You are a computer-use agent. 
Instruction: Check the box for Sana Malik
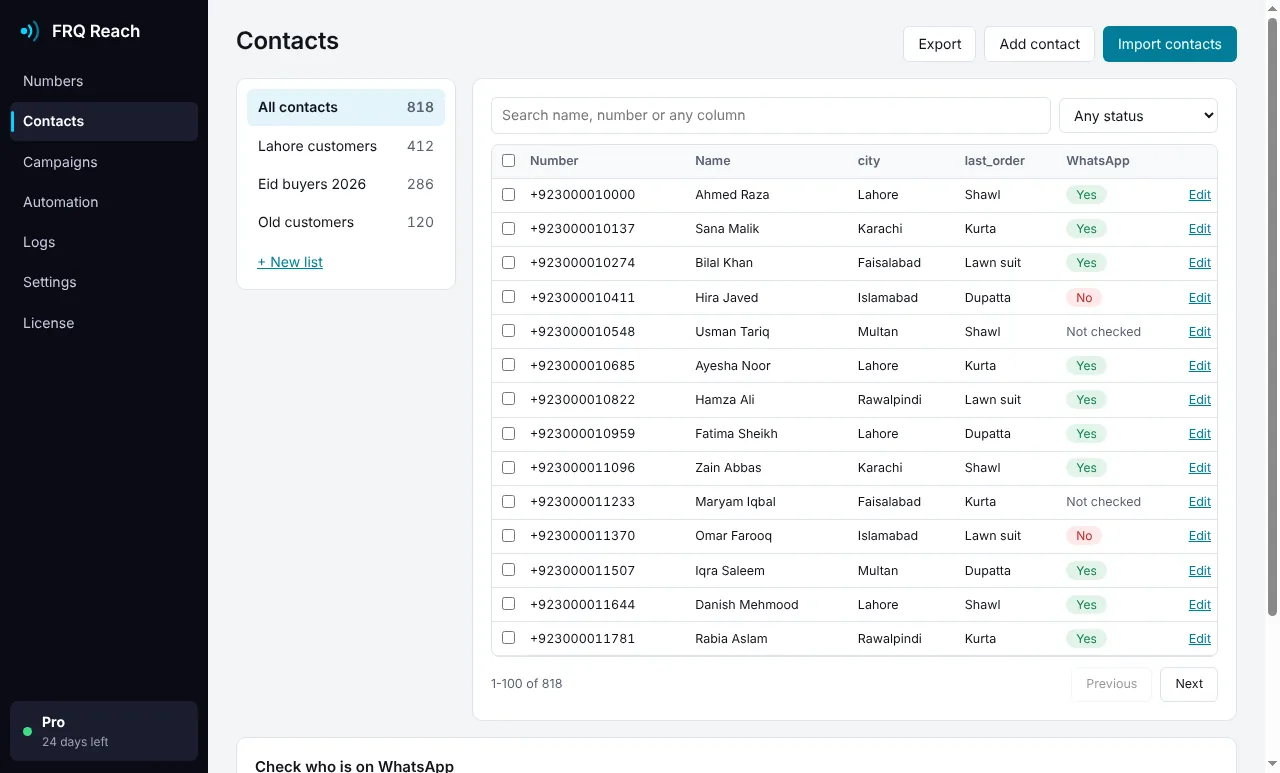click(508, 228)
